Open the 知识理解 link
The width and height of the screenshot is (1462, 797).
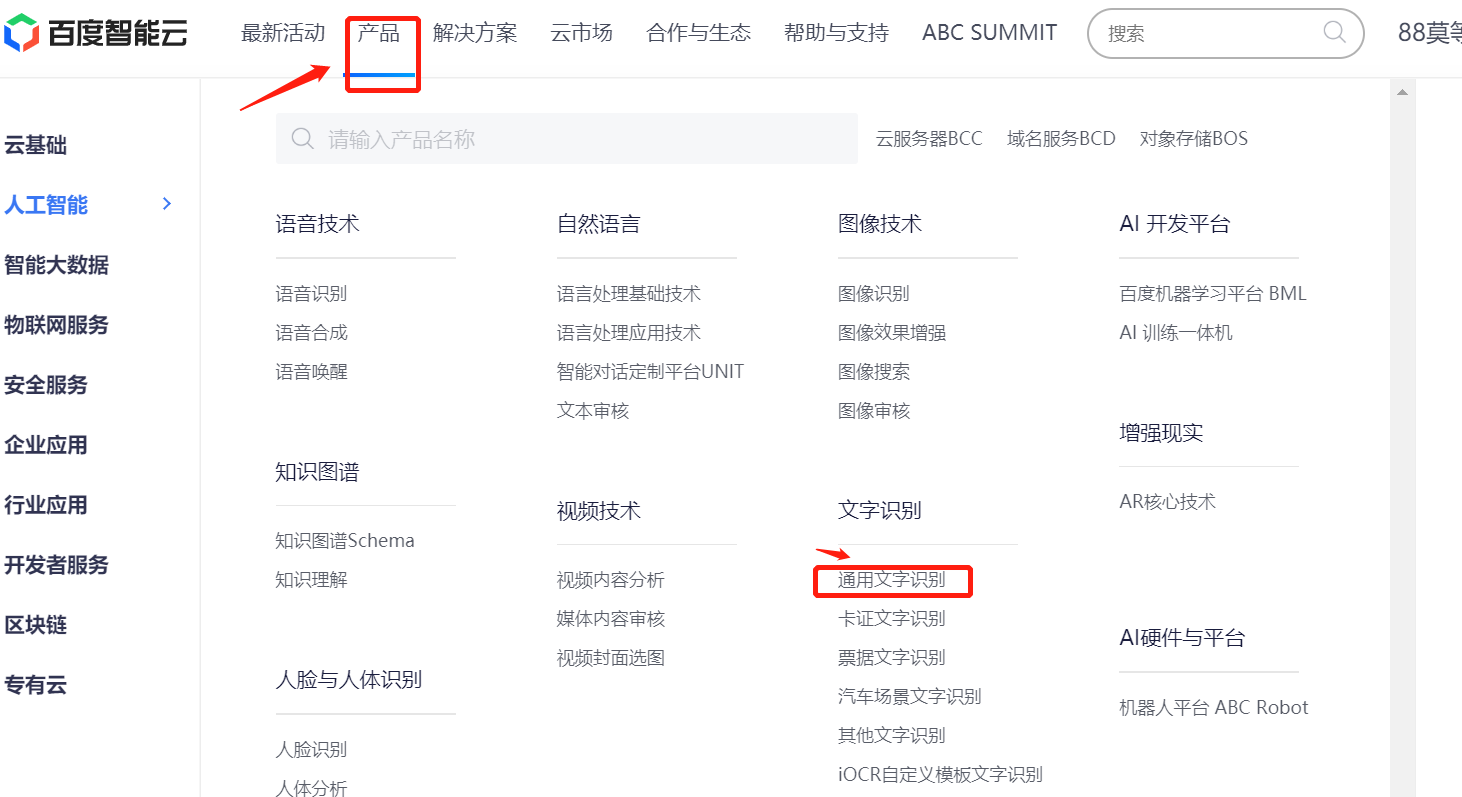click(312, 579)
